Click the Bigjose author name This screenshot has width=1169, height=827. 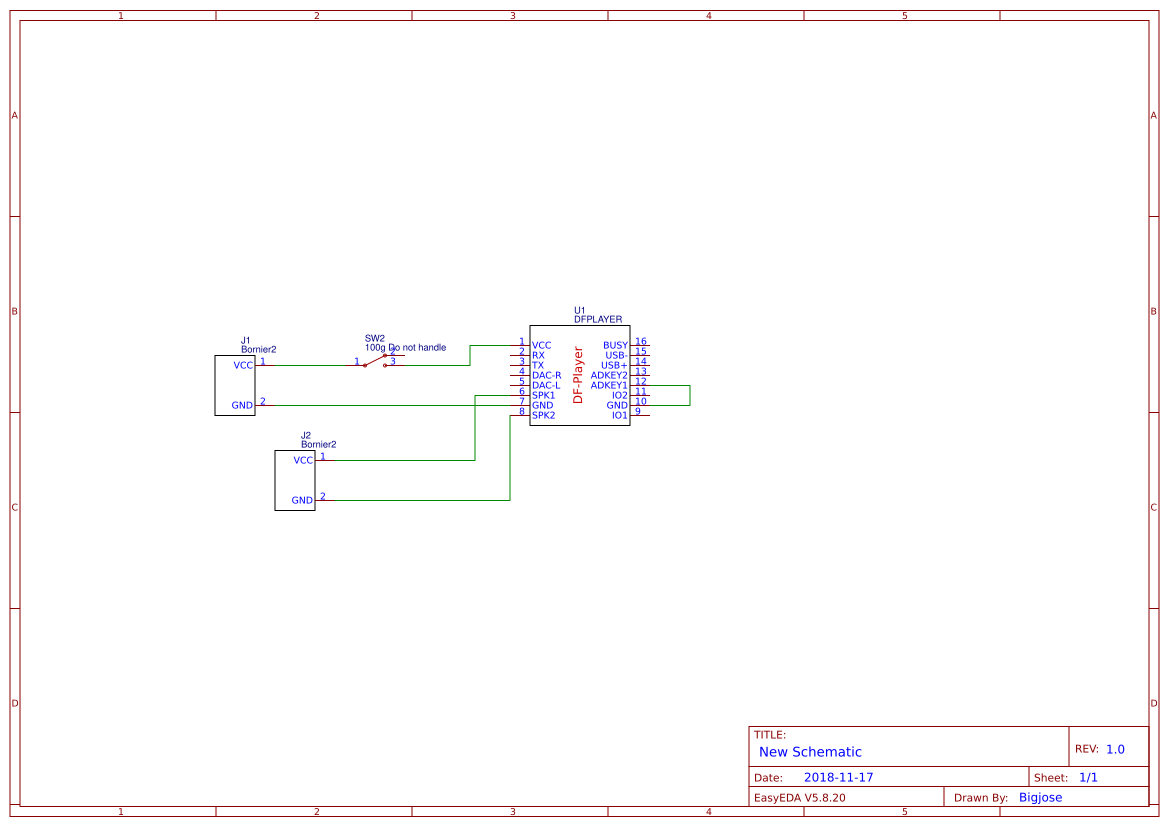click(1041, 797)
